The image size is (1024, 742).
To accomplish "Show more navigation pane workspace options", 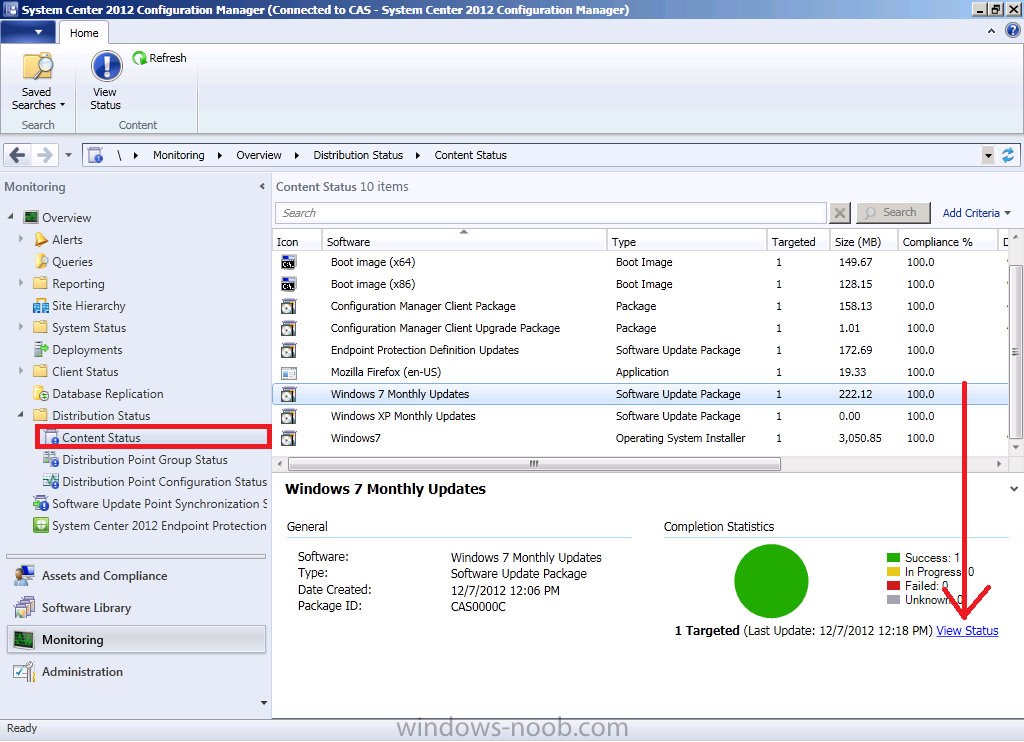I will point(264,703).
